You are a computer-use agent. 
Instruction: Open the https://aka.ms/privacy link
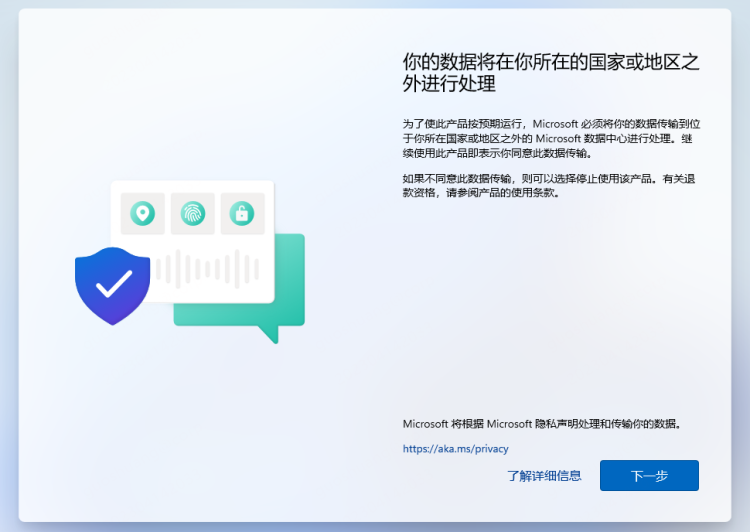click(x=455, y=449)
